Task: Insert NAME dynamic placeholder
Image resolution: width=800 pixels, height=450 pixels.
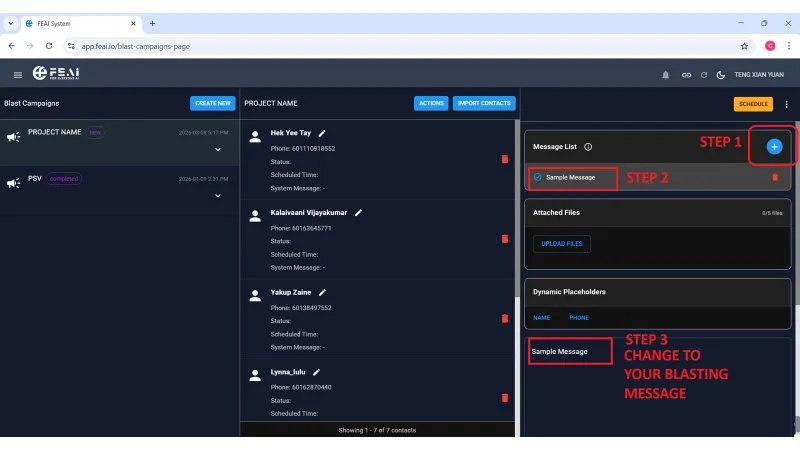Action: pyautogui.click(x=541, y=318)
